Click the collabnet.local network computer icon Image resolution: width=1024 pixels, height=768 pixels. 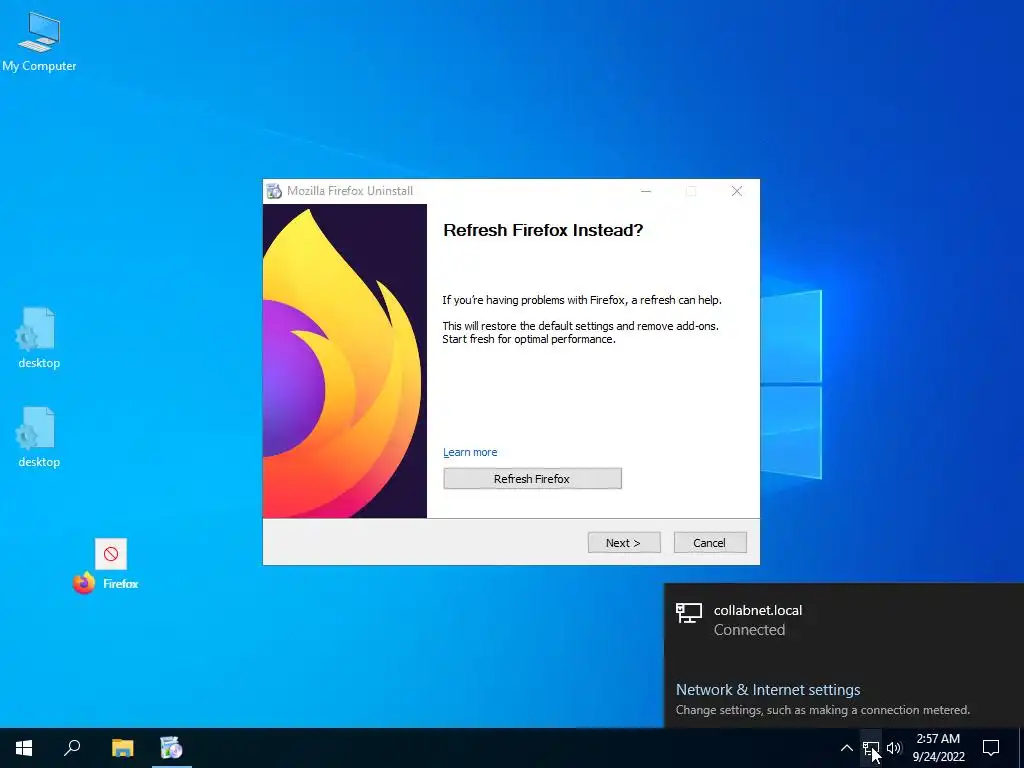point(688,613)
